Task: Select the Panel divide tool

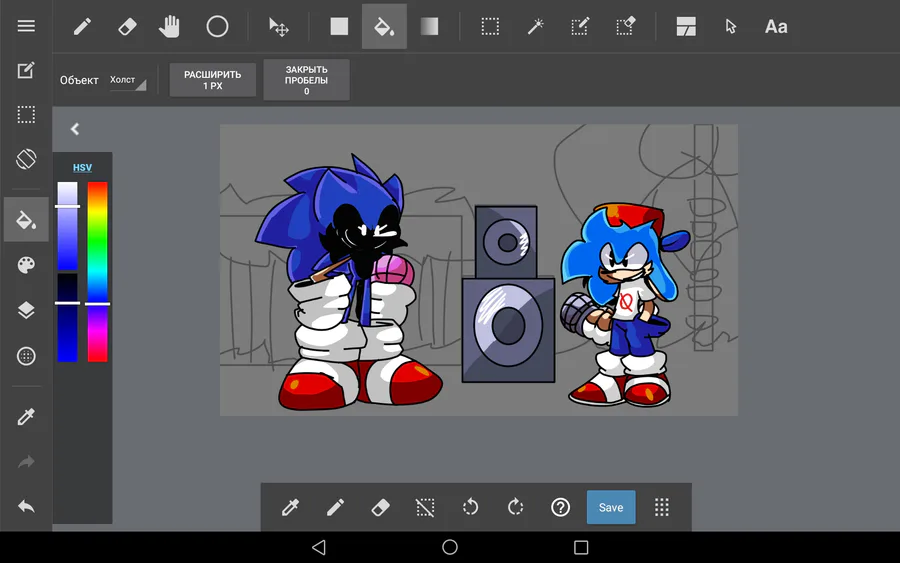Action: click(x=686, y=26)
